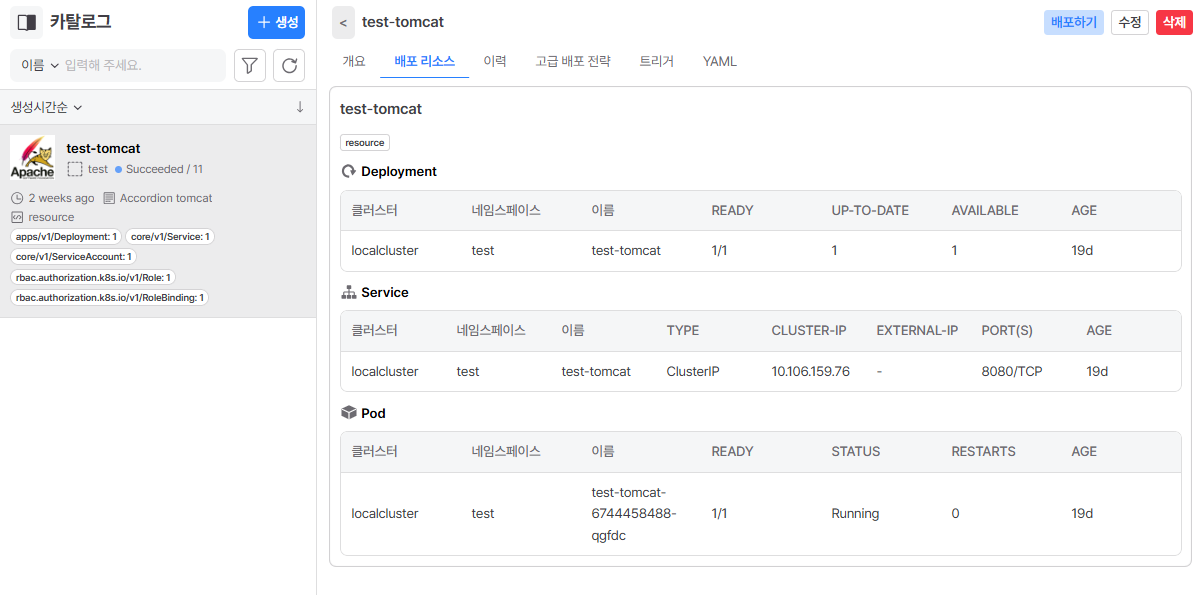Click the clock icon beside 2 weeks ago
The width and height of the screenshot is (1200, 595).
(17, 198)
